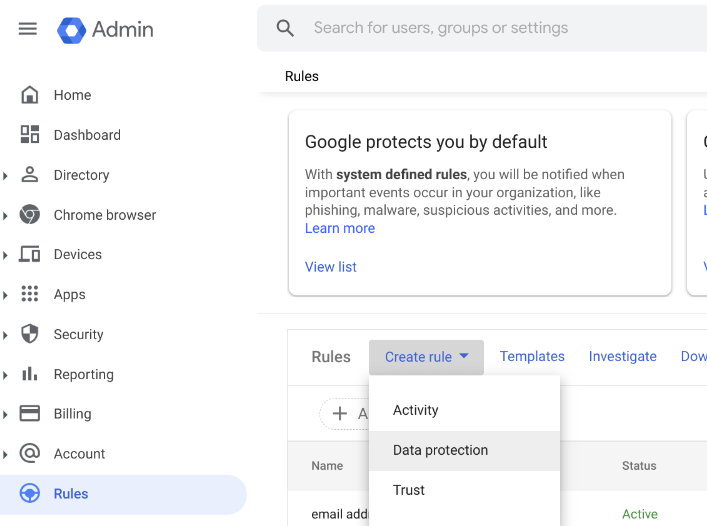Viewport: 707px width, 526px height.
Task: Click the Reporting bar chart icon
Action: [x=30, y=374]
